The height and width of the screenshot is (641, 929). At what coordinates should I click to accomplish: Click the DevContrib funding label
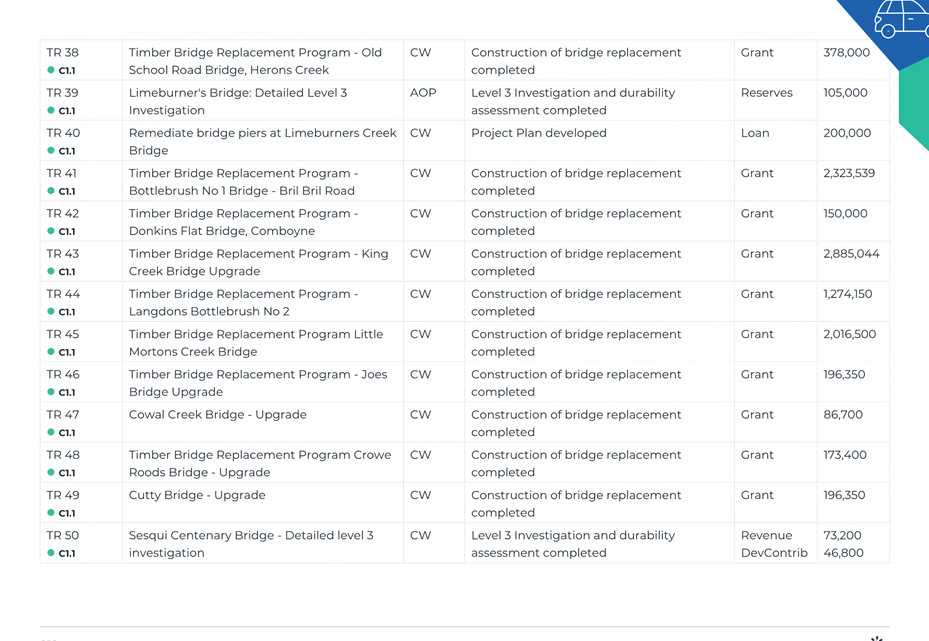point(774,553)
